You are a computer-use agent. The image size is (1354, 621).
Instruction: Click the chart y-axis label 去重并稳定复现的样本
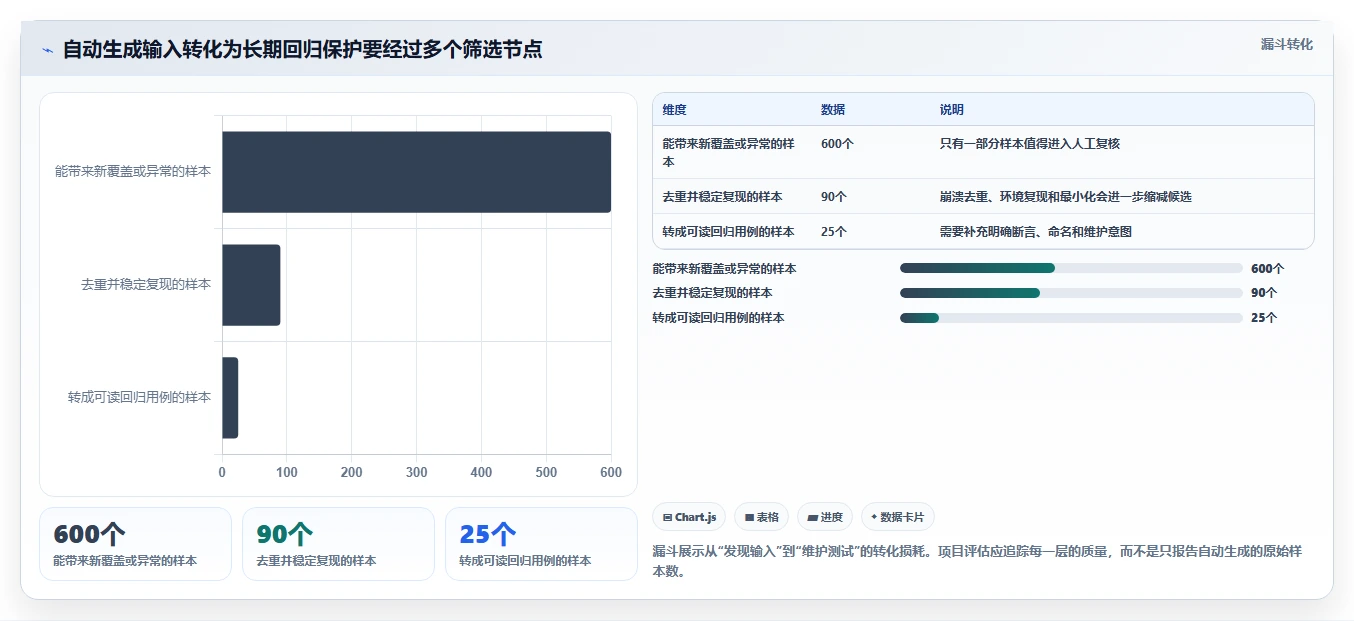tap(146, 285)
